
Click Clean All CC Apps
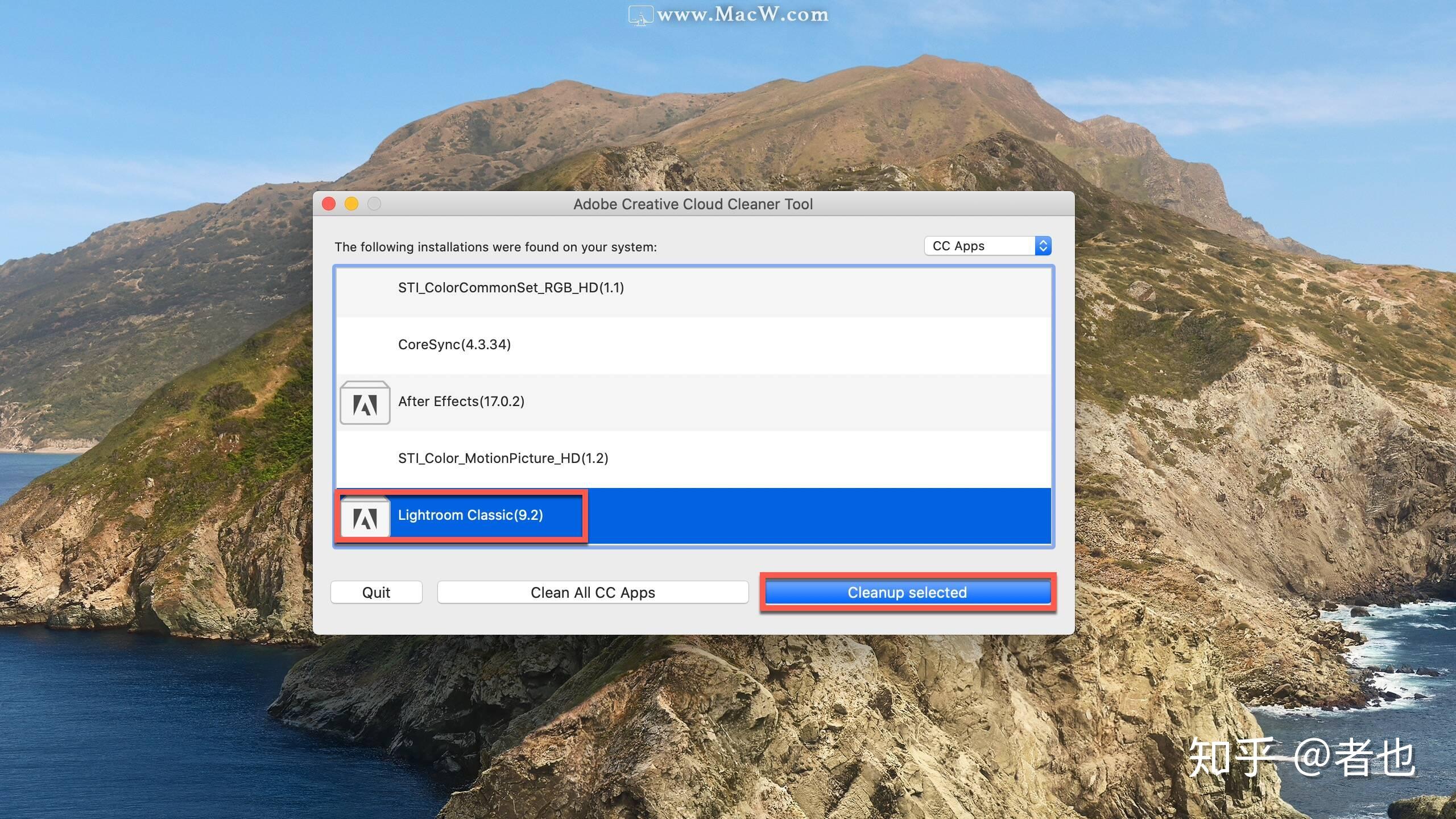click(x=593, y=592)
